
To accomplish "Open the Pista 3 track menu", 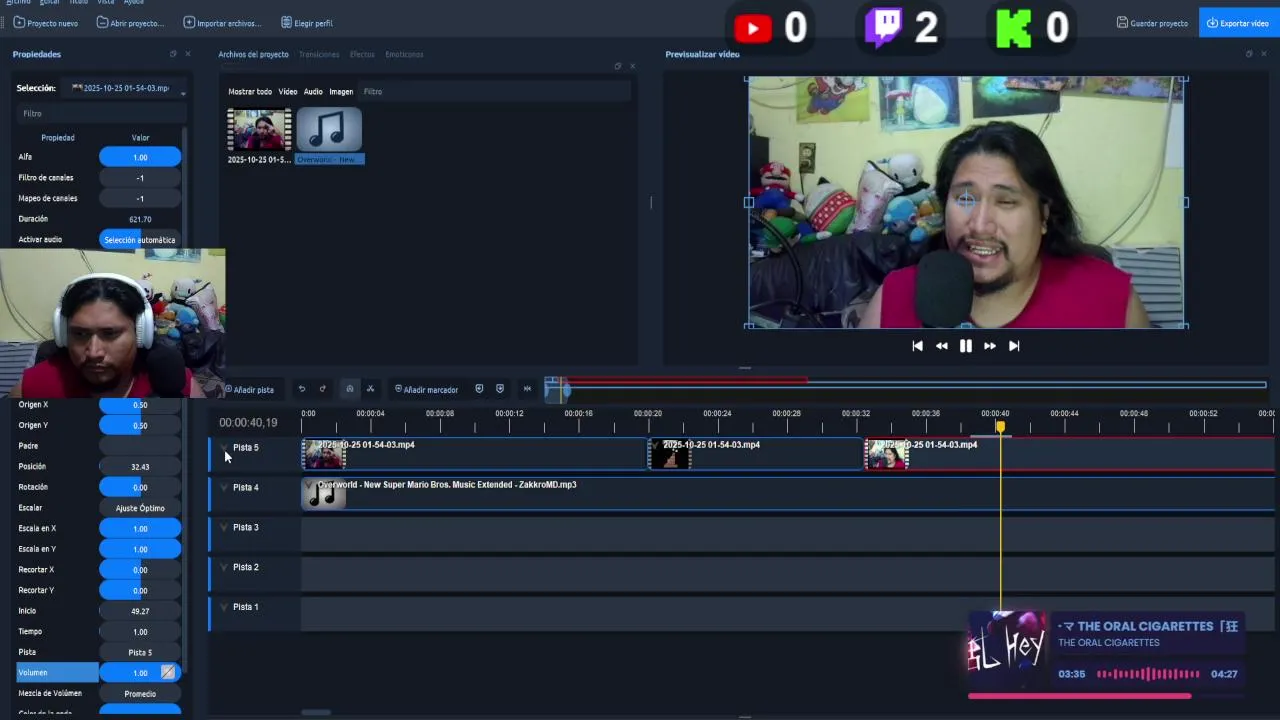I will (x=224, y=528).
